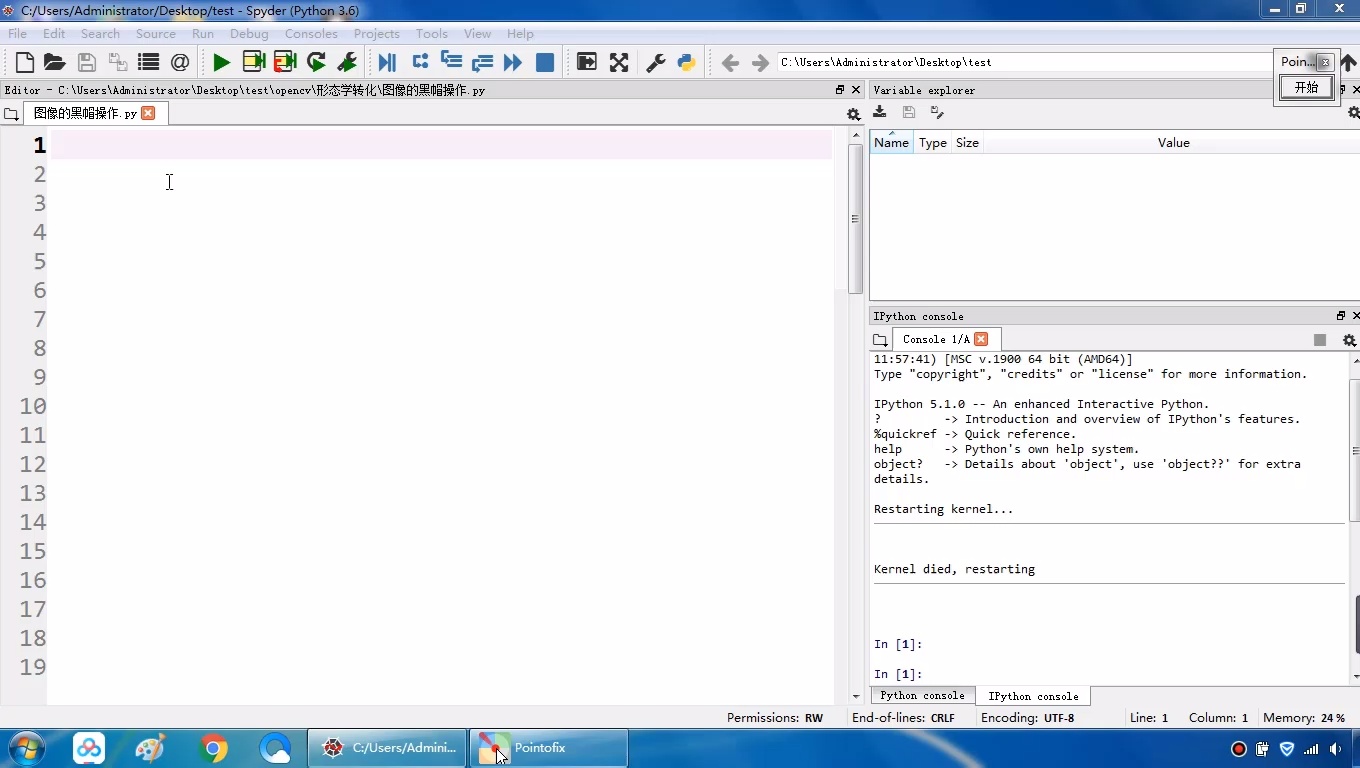Click the green Run file button

click(221, 63)
